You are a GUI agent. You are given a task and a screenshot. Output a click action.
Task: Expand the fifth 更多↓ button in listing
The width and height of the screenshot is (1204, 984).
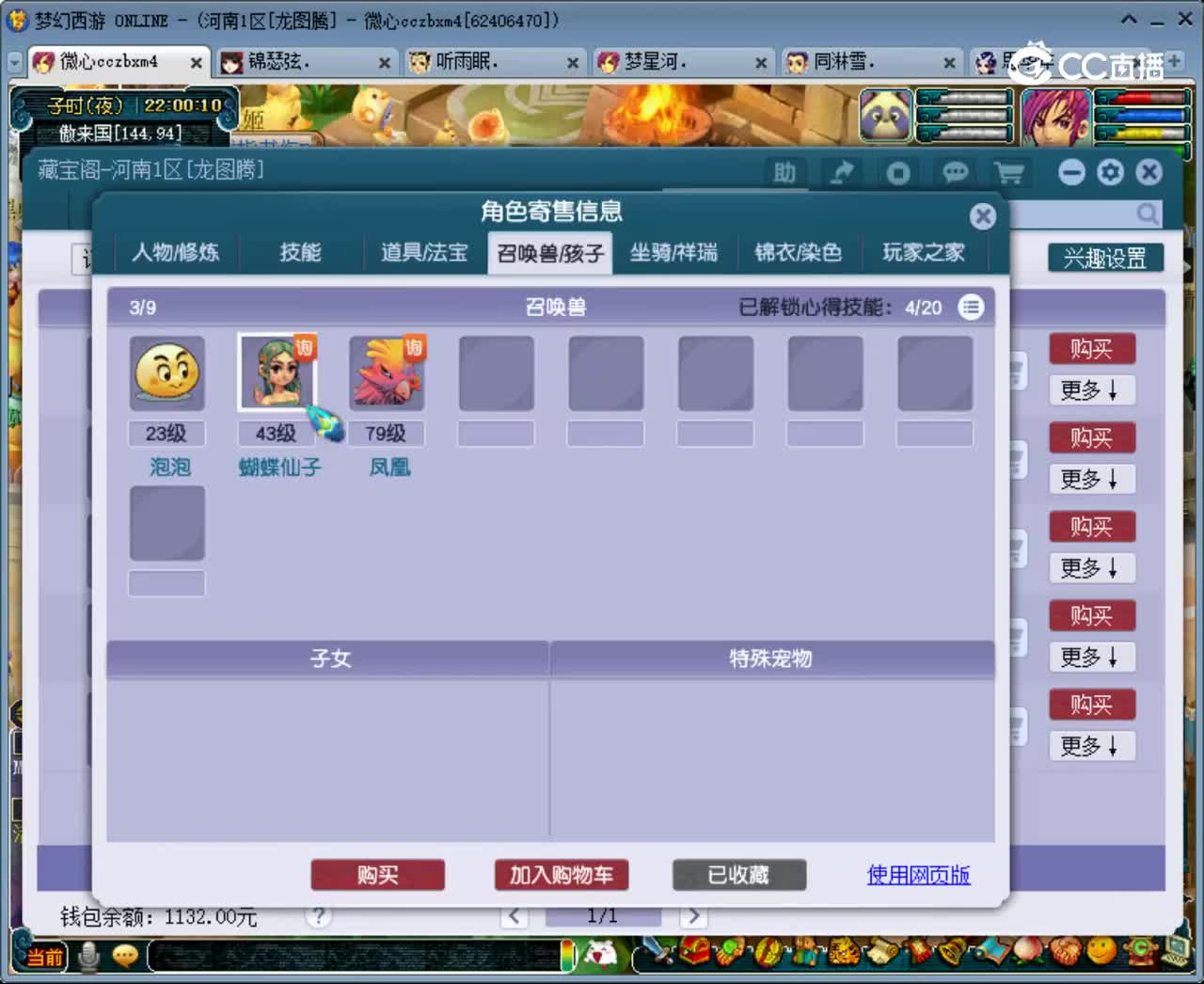click(x=1092, y=746)
